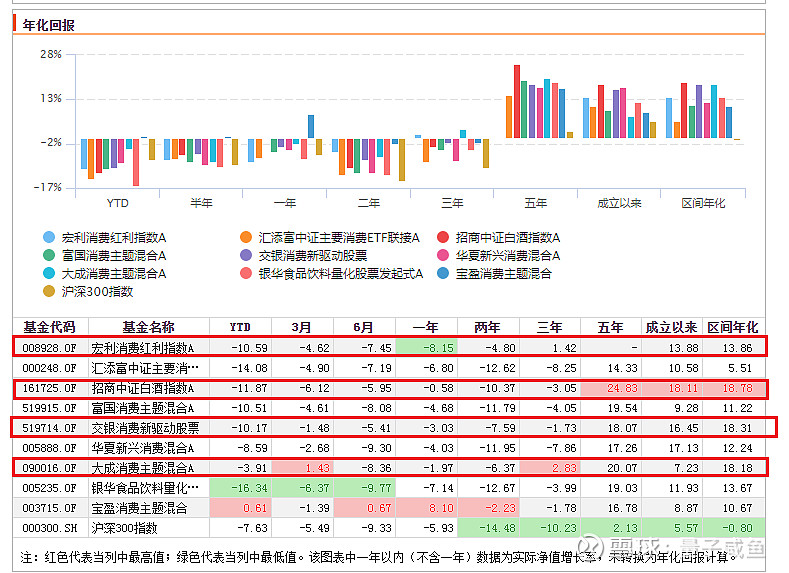Click fund name 招商中证白酒指数A in table
789x573 pixels.
(x=142, y=388)
